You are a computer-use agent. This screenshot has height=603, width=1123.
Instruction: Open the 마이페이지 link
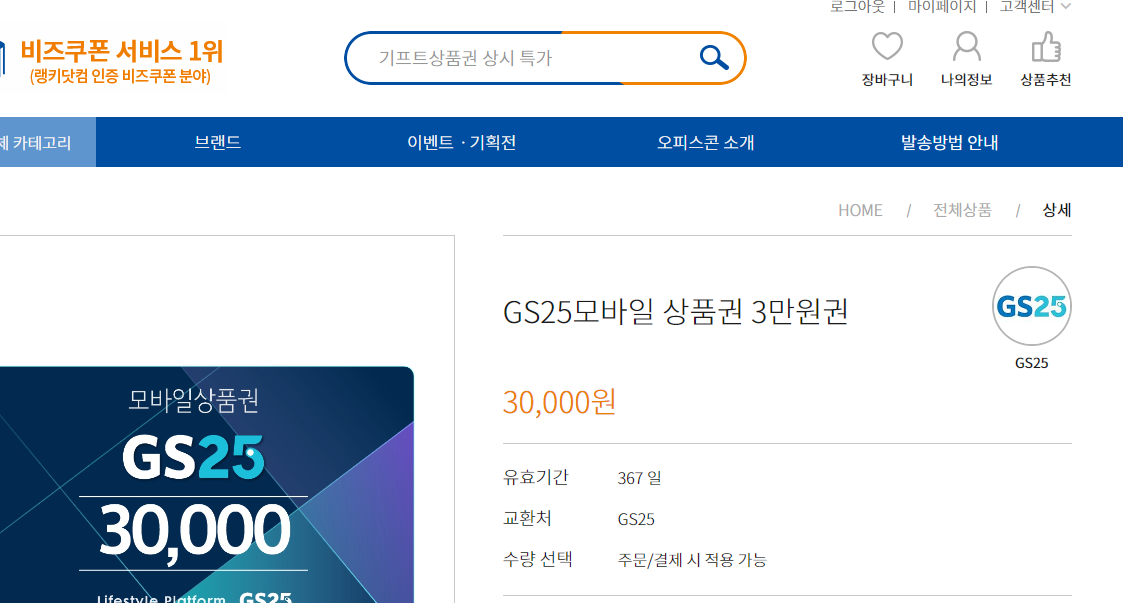(x=942, y=6)
